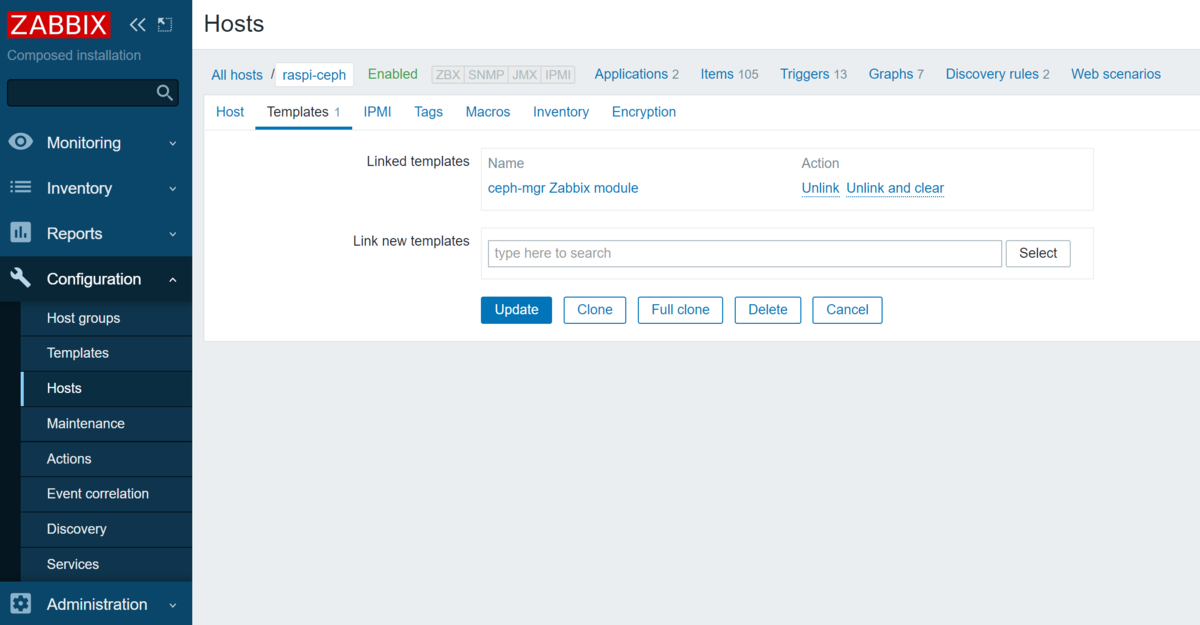Viewport: 1200px width, 625px height.
Task: Click the Full clone button
Action: [680, 310]
